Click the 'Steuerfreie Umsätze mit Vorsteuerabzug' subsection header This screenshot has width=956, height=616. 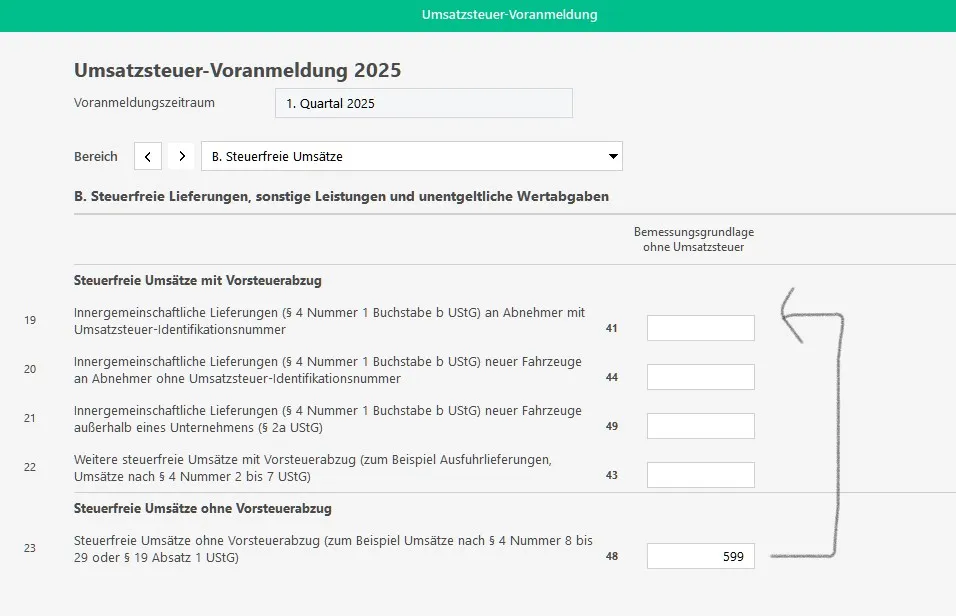(197, 280)
